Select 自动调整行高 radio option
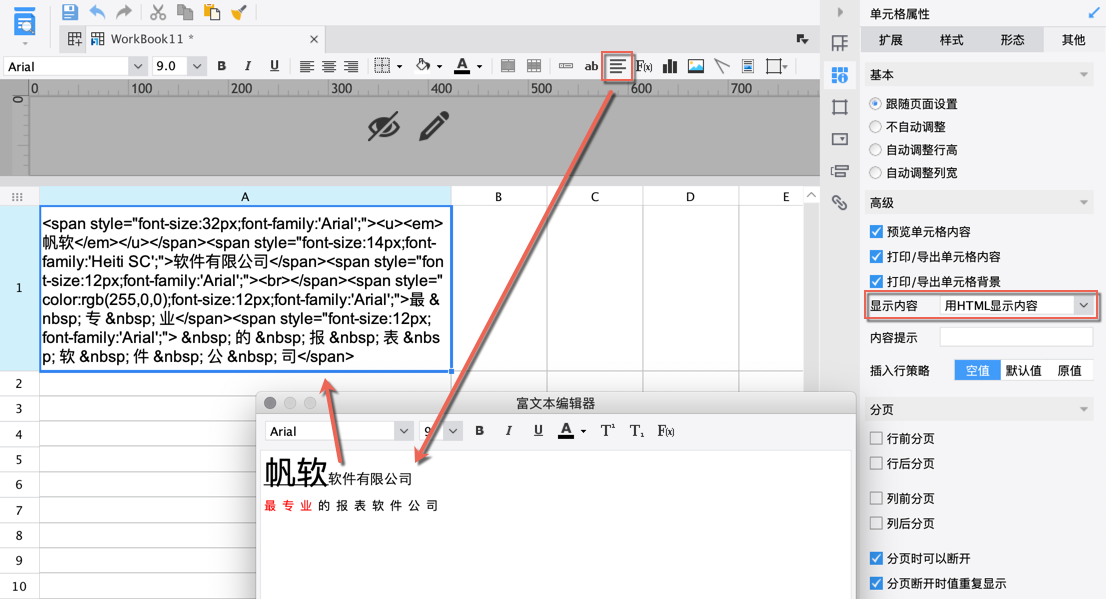 tap(875, 150)
